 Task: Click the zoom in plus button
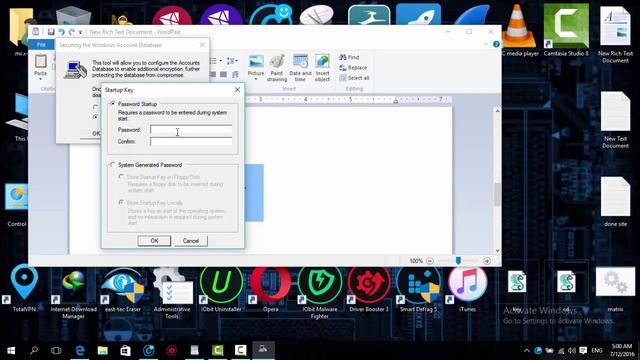[487, 261]
